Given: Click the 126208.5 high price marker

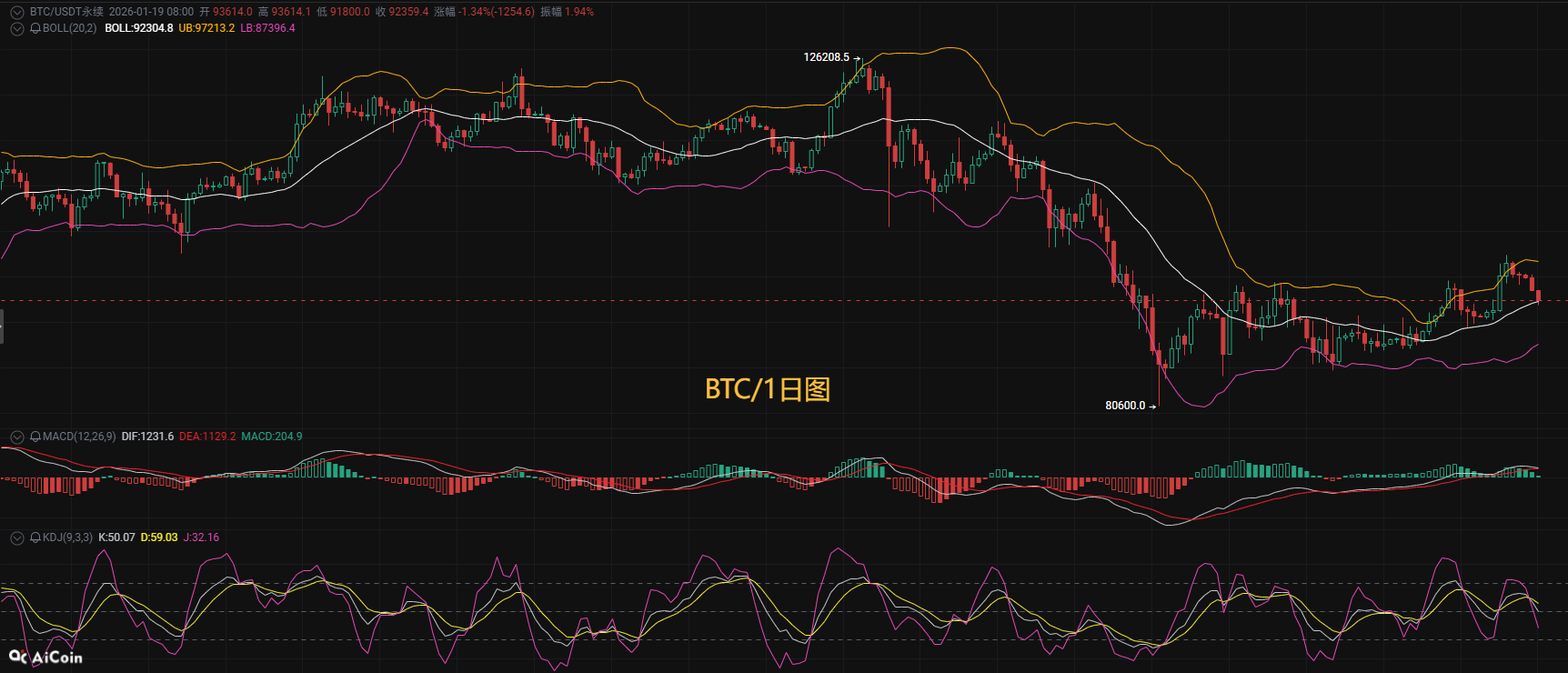Looking at the screenshot, I should pyautogui.click(x=826, y=57).
